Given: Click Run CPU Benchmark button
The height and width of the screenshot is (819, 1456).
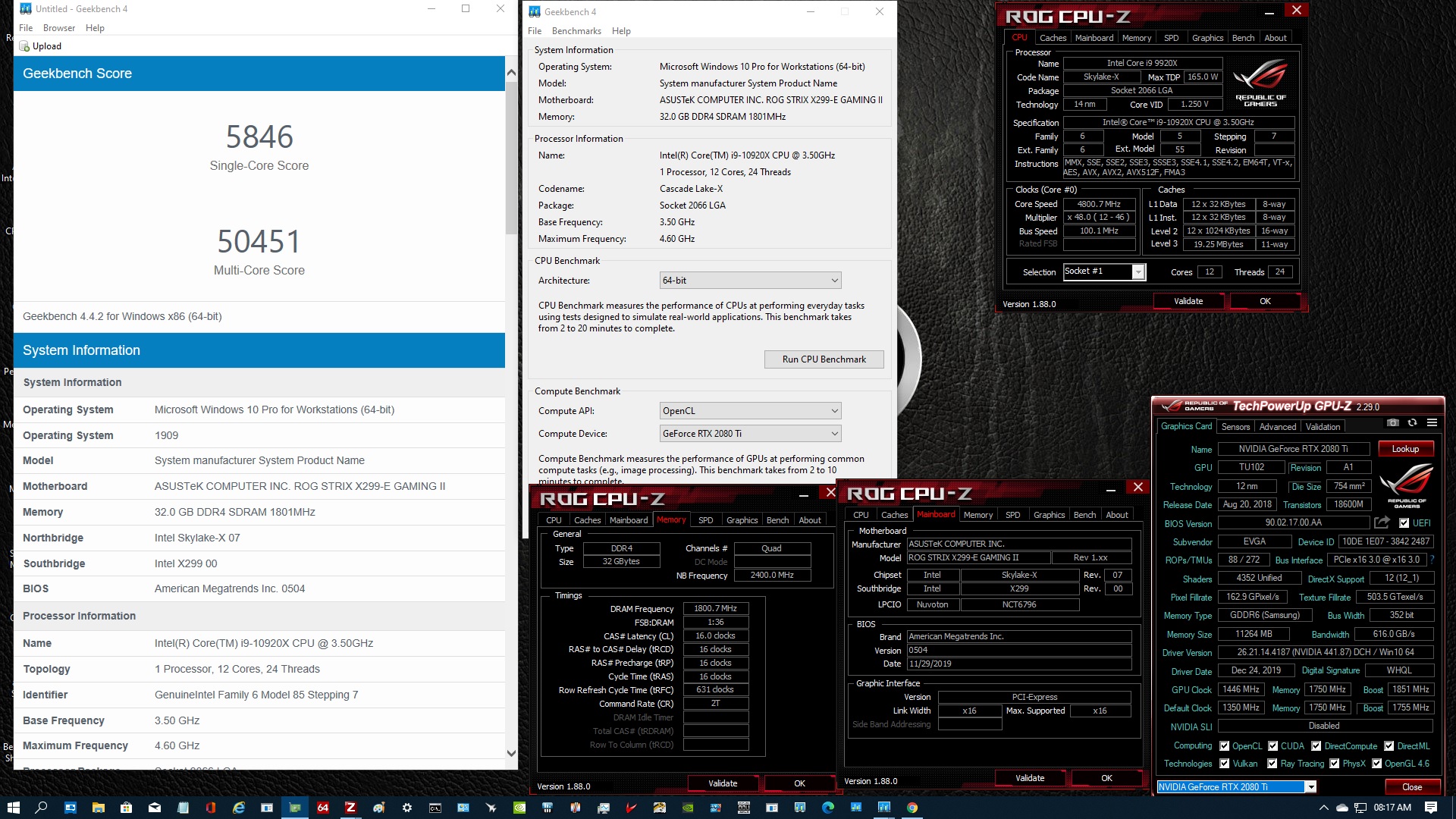Looking at the screenshot, I should tap(824, 359).
